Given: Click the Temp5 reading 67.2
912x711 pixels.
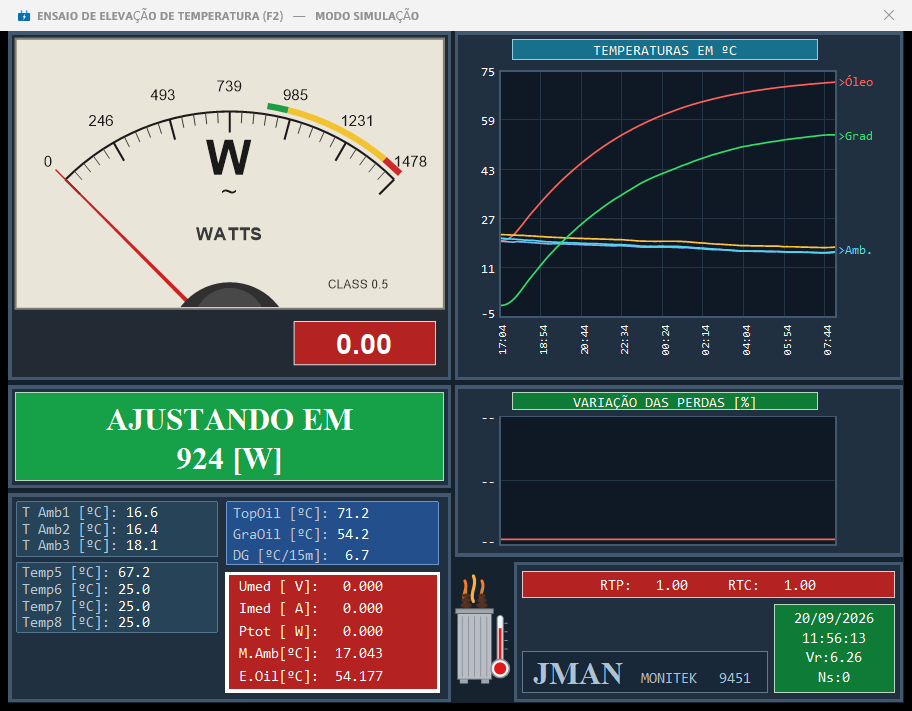Looking at the screenshot, I should (134, 573).
